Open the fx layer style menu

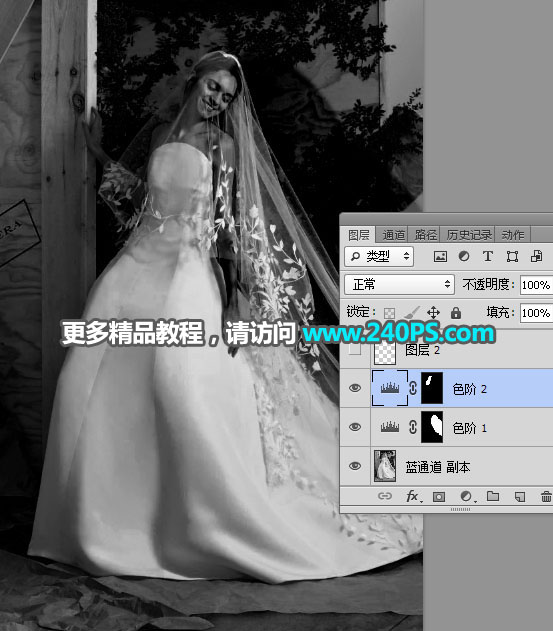(x=413, y=496)
